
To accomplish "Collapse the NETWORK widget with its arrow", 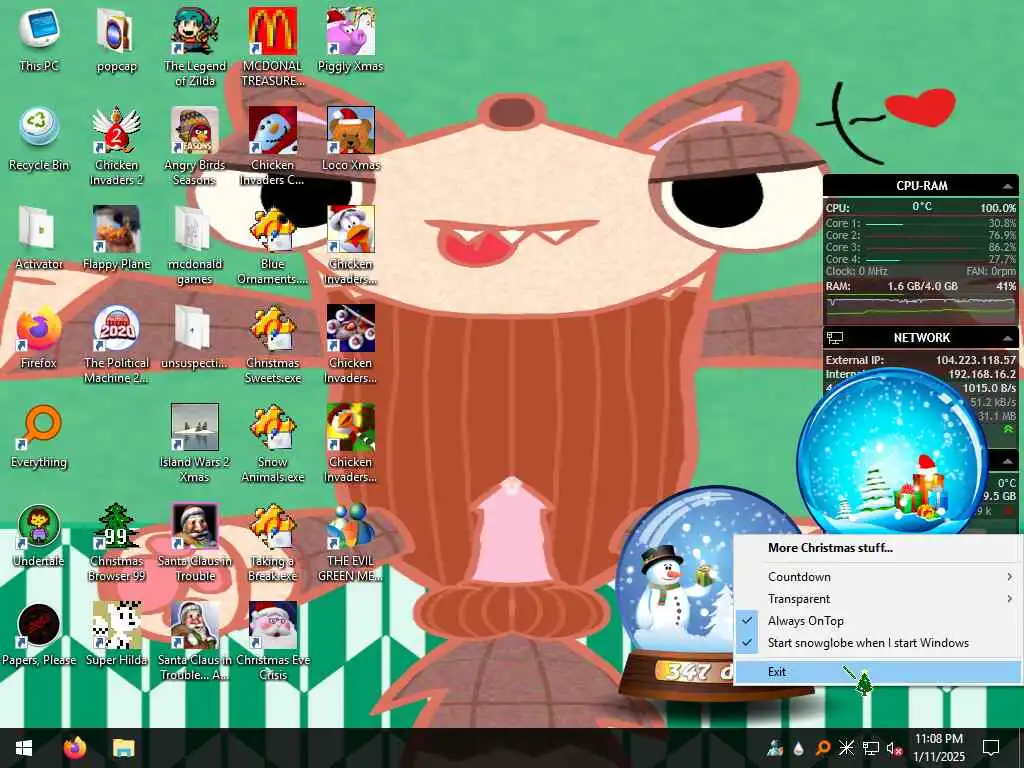I will [x=1008, y=338].
